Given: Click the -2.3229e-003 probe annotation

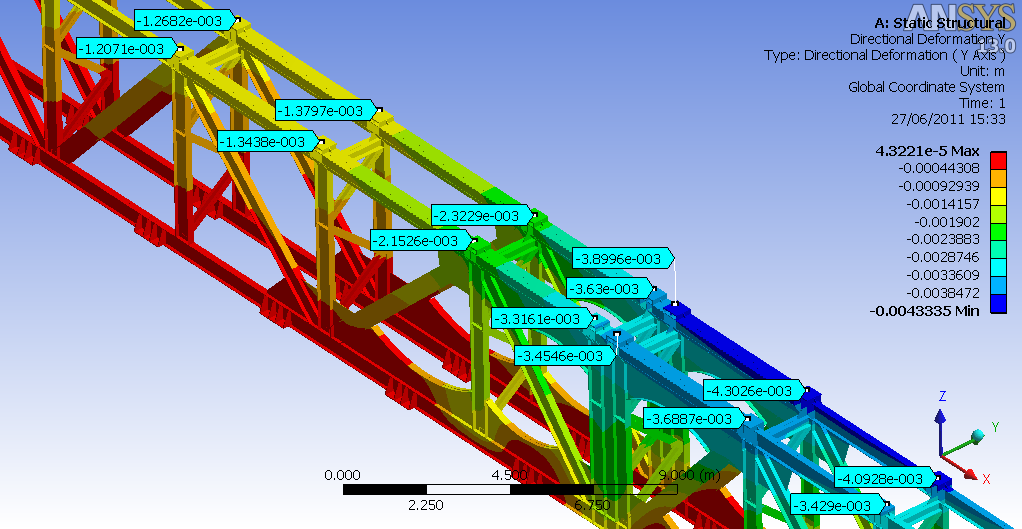Looking at the screenshot, I should tap(480, 216).
